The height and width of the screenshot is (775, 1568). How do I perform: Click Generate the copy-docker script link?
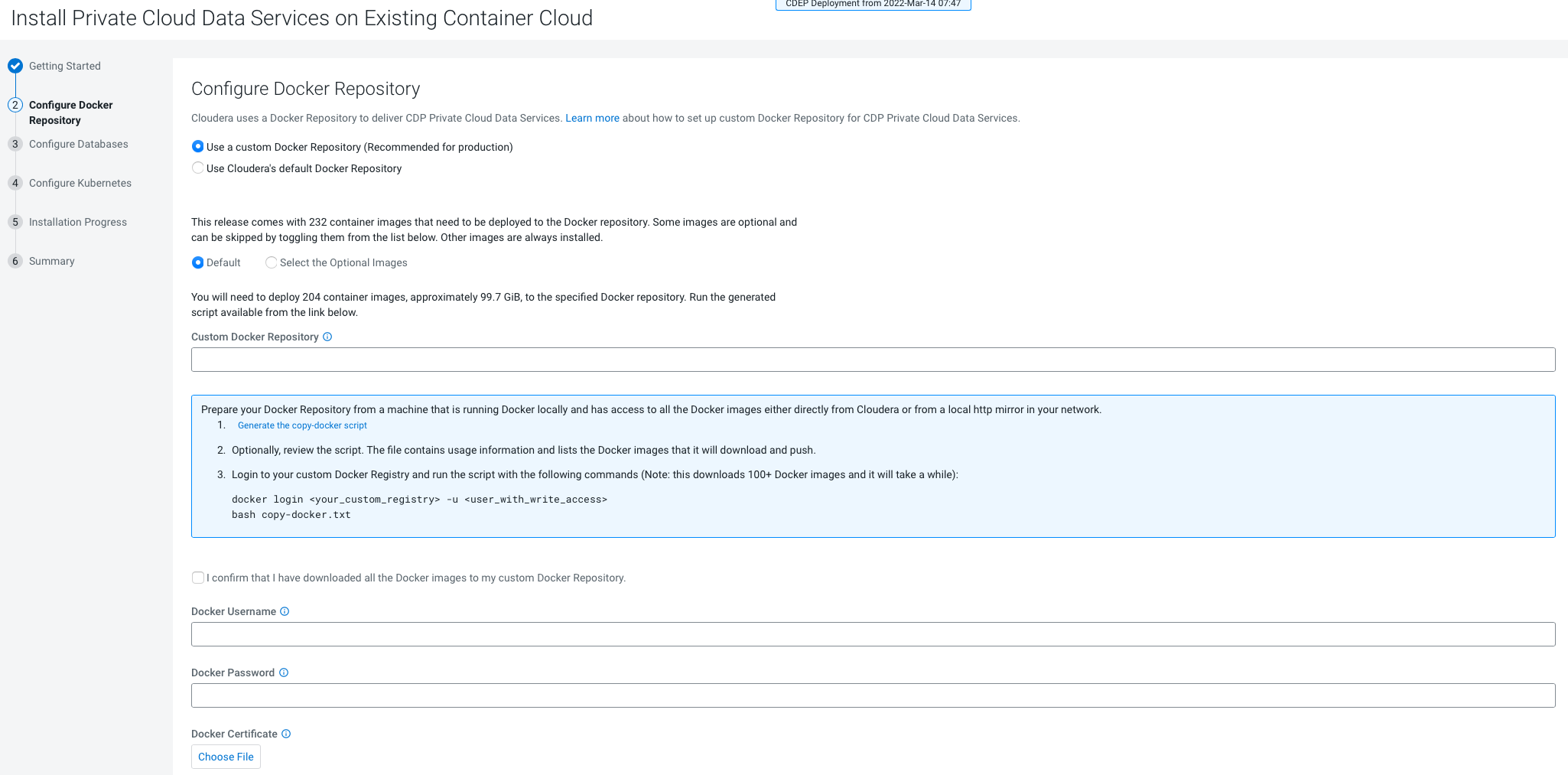tap(302, 425)
